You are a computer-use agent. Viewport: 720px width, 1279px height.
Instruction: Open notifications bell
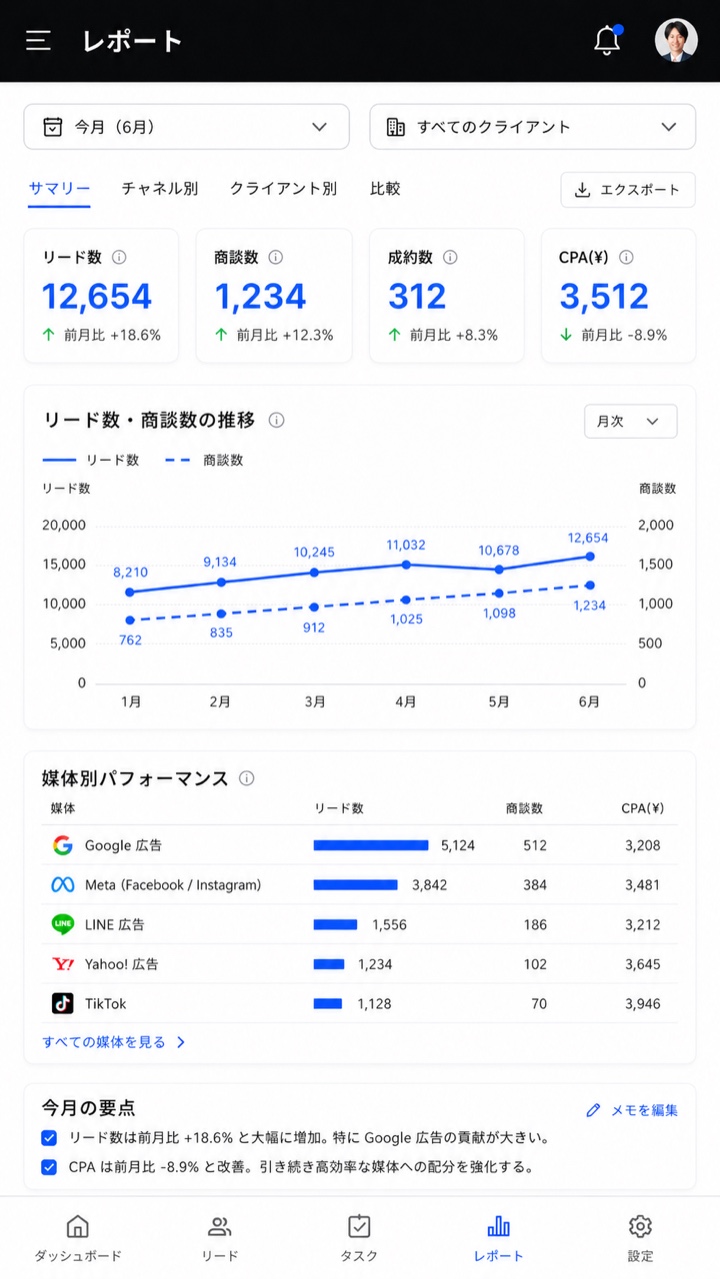tap(607, 40)
